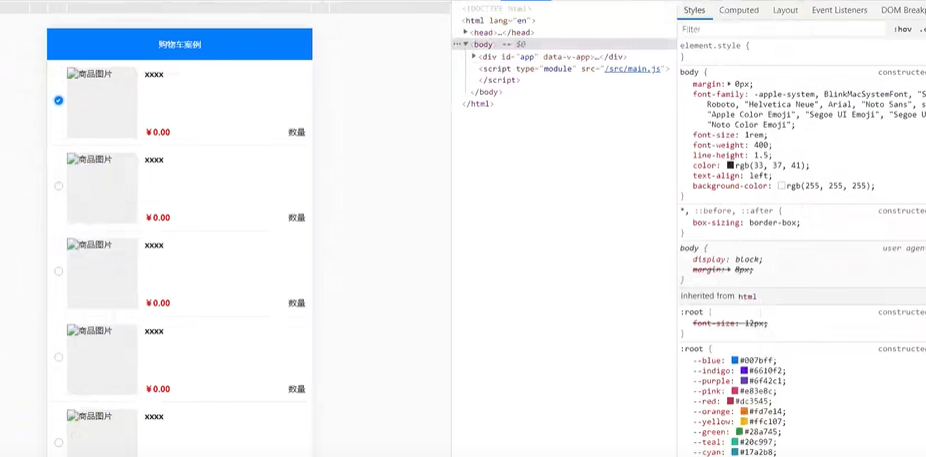Open the Event Listeners tab
The height and width of the screenshot is (457, 926).
839,10
